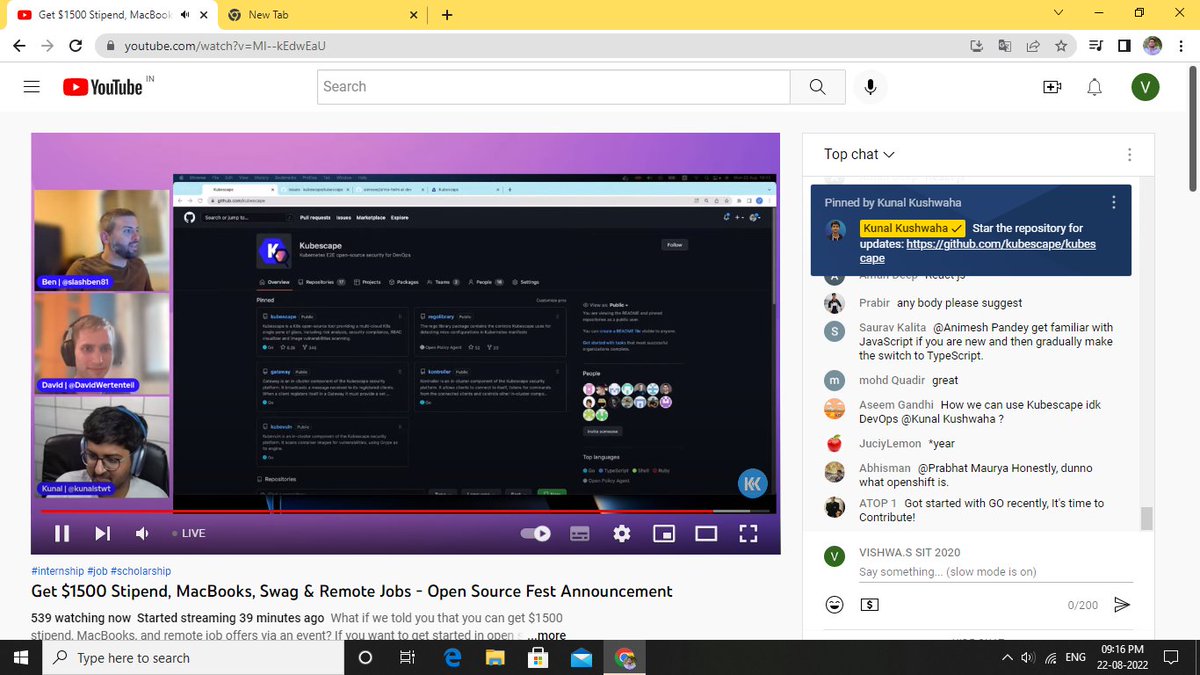Launch Microsoft Edge from taskbar
The height and width of the screenshot is (675, 1200).
(x=451, y=658)
